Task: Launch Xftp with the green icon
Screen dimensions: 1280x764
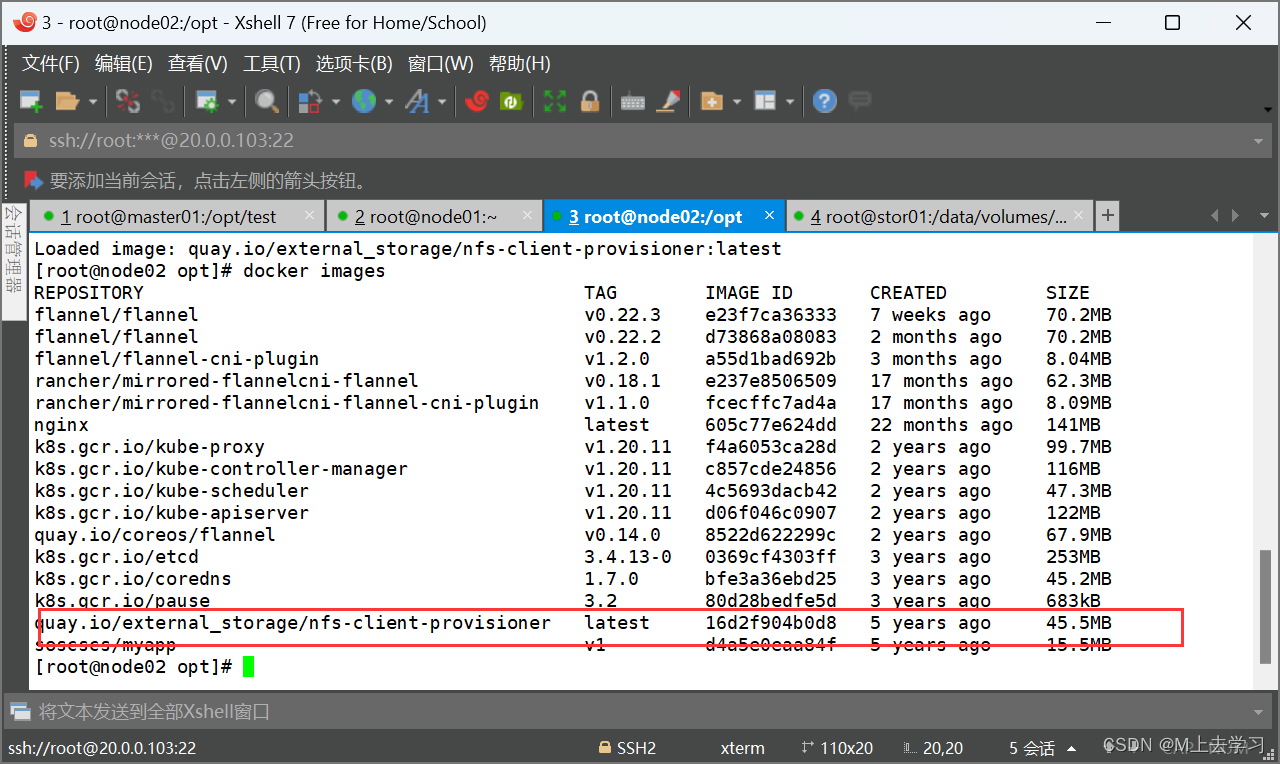Action: (x=512, y=101)
